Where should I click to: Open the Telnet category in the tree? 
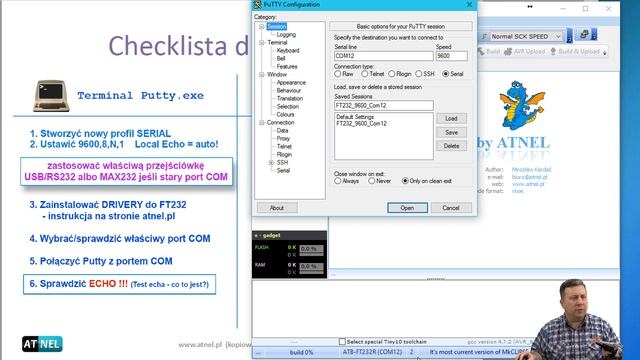[x=284, y=147]
